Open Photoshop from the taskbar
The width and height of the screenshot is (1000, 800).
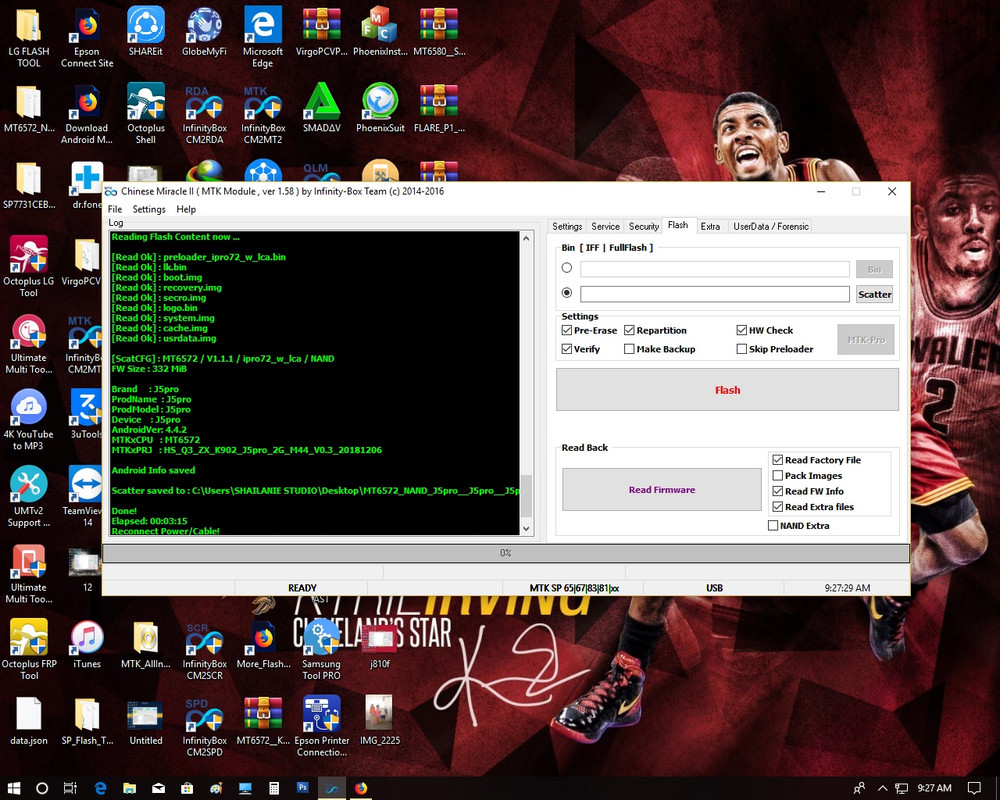[x=303, y=787]
